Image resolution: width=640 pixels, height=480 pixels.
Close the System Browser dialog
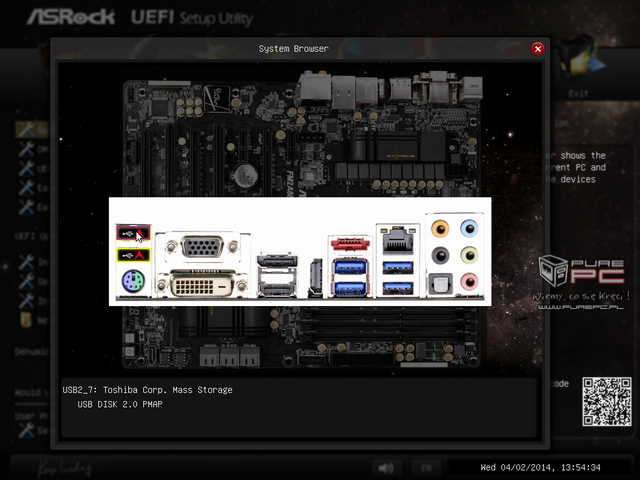538,49
